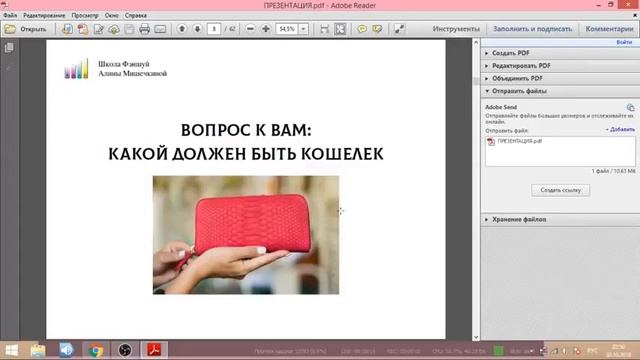640x360 pixels.
Task: Open the OBS icon in taskbar
Action: [x=125, y=350]
